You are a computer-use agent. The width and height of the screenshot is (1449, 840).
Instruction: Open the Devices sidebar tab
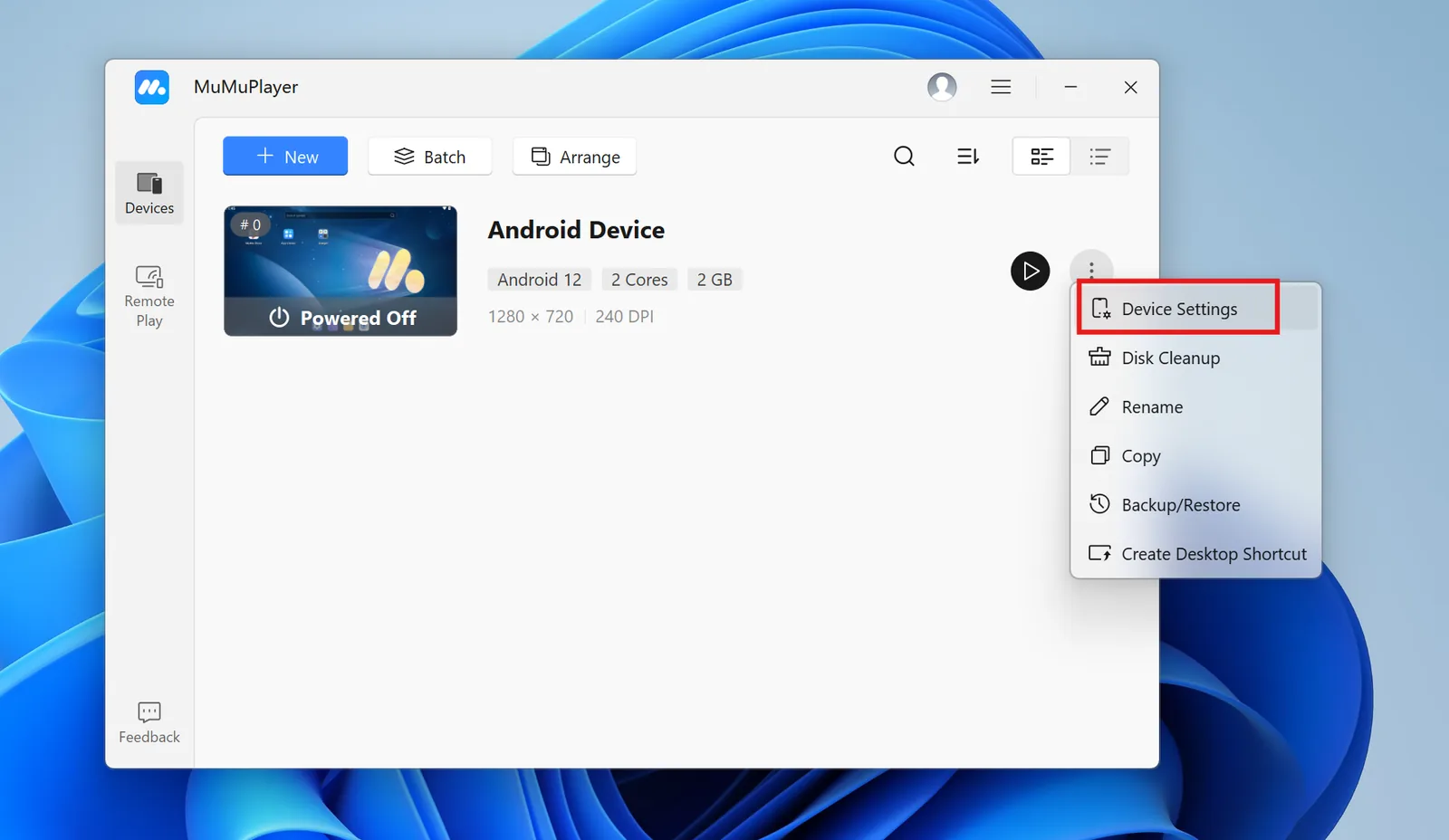click(149, 193)
